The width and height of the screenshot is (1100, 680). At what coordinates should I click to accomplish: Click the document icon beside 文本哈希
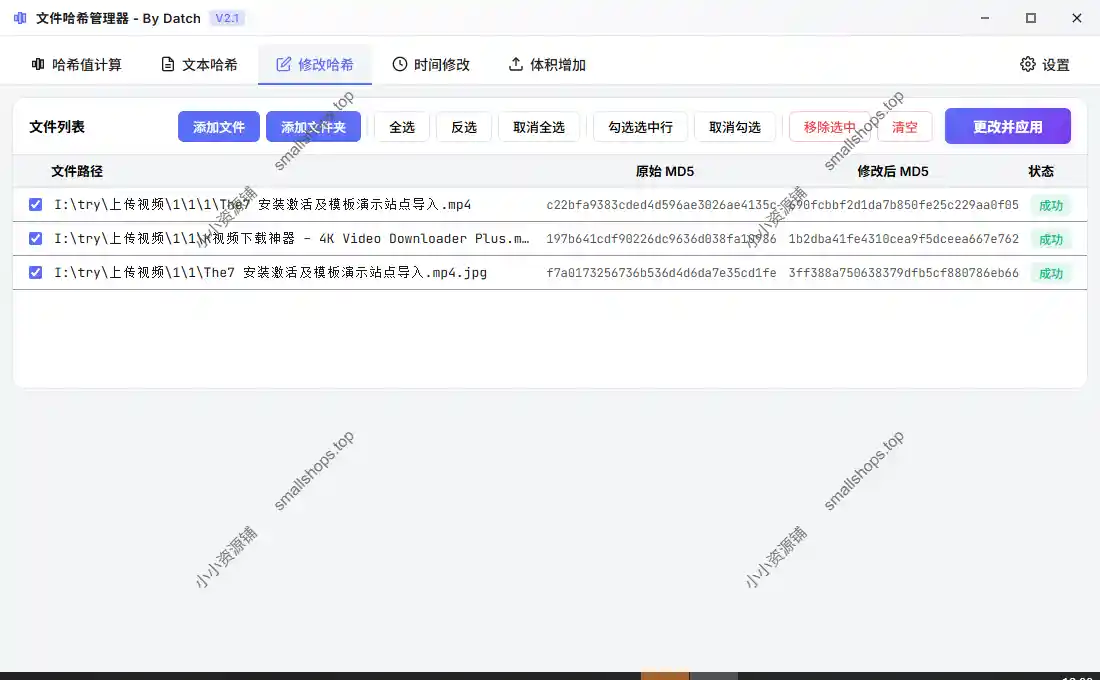168,65
